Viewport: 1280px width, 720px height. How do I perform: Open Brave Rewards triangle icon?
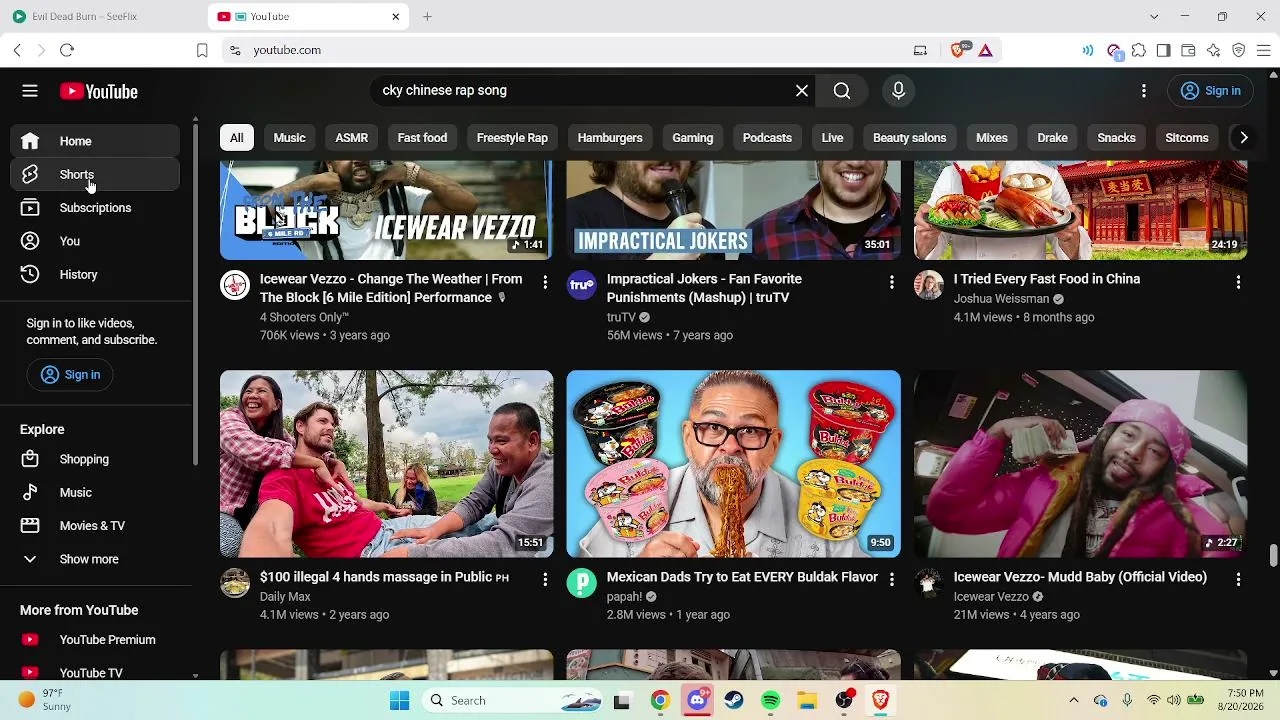pos(985,50)
